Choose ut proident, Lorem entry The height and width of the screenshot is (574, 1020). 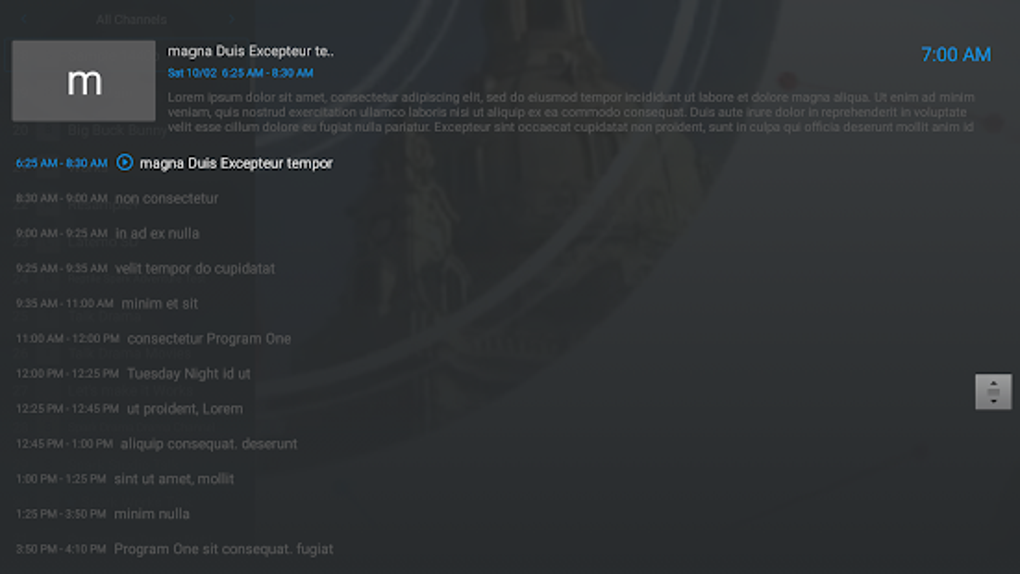coord(129,409)
